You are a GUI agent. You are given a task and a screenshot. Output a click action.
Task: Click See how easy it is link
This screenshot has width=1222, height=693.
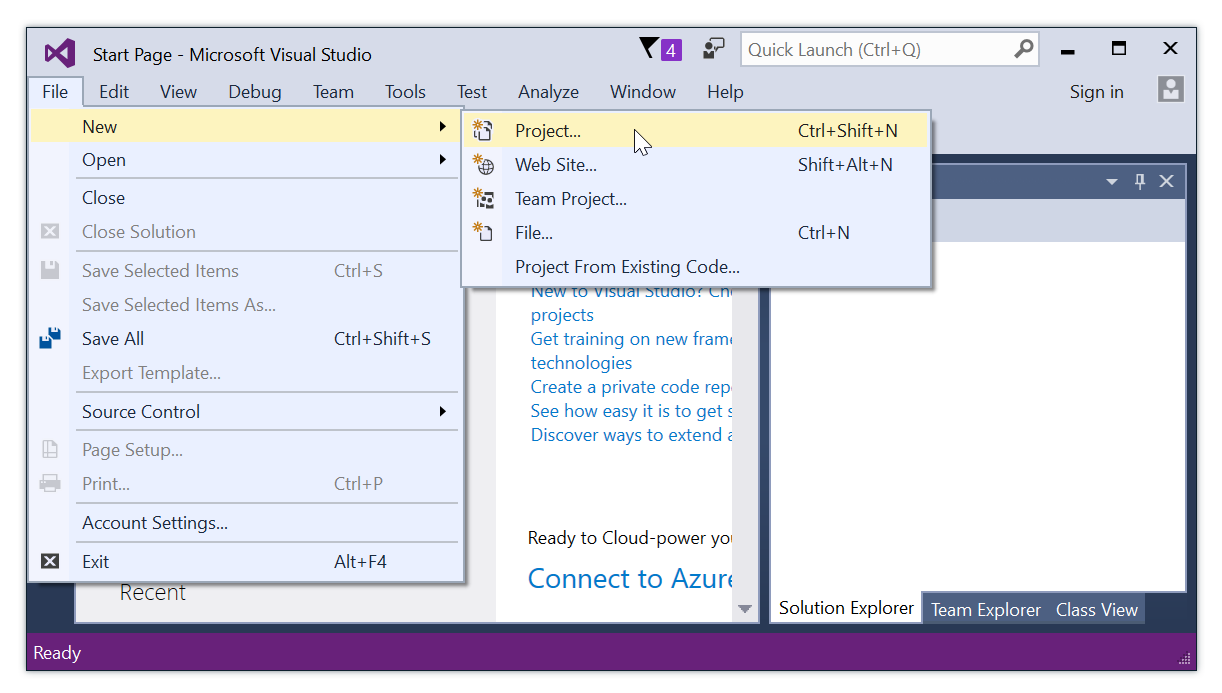[x=632, y=411]
